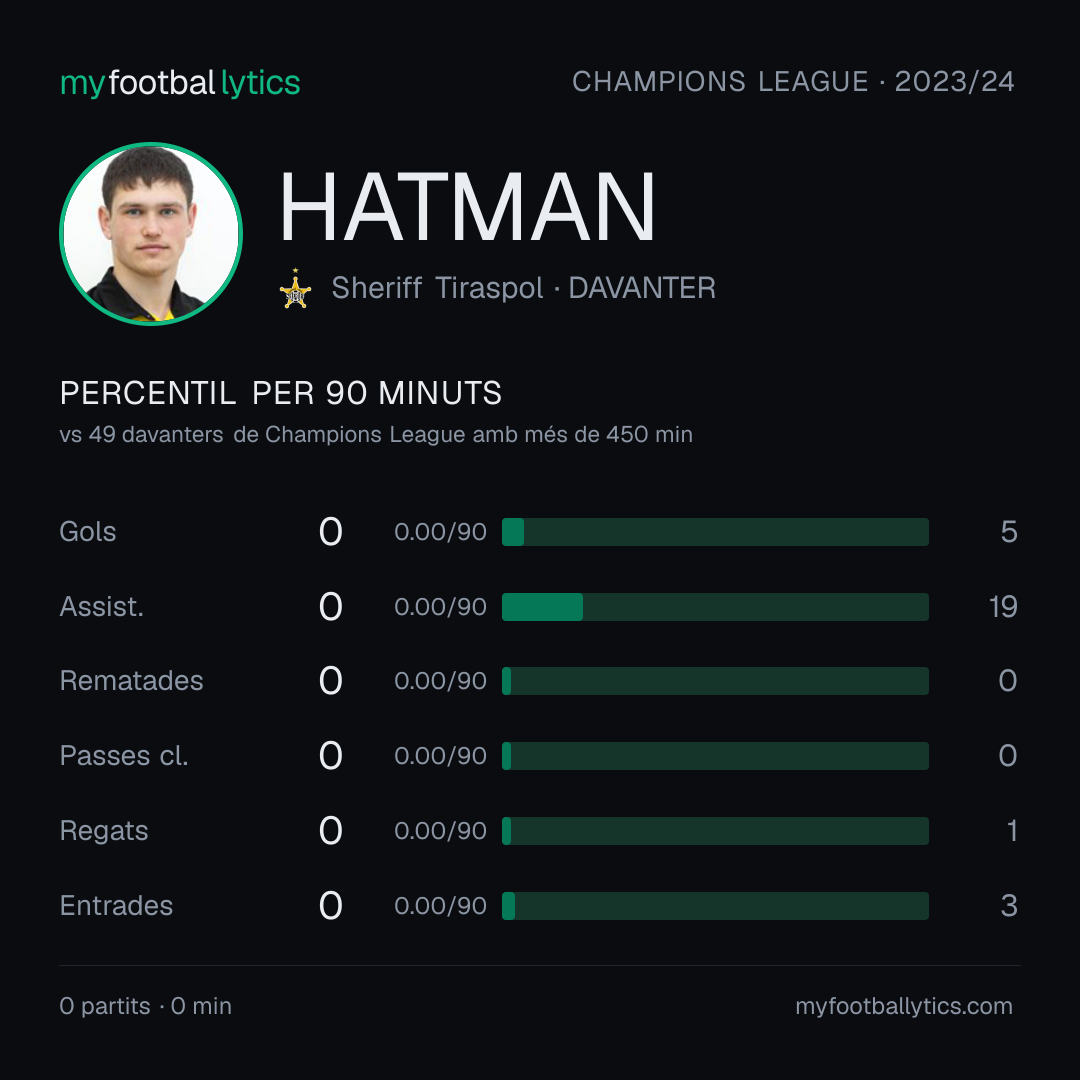Click the Assist. percentile value 19
Screen dimensions: 1080x1080
pyautogui.click(x=1003, y=607)
